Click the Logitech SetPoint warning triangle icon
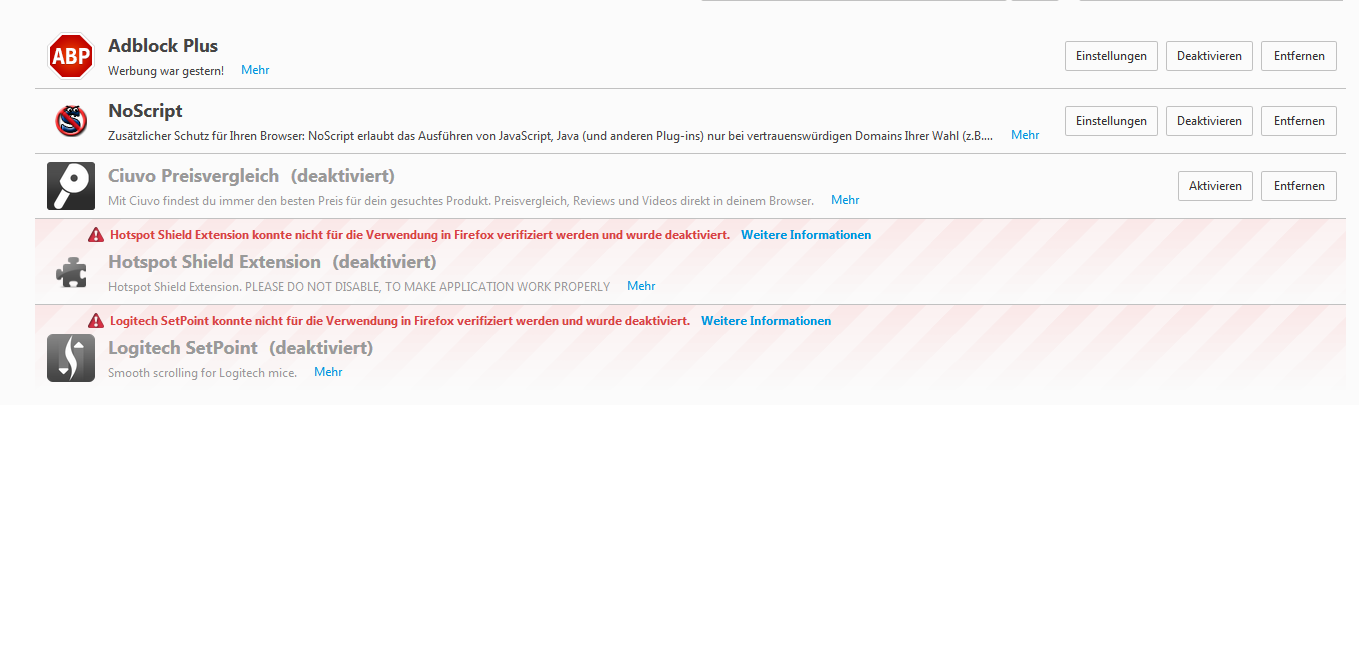The height and width of the screenshot is (662, 1359). tap(96, 321)
